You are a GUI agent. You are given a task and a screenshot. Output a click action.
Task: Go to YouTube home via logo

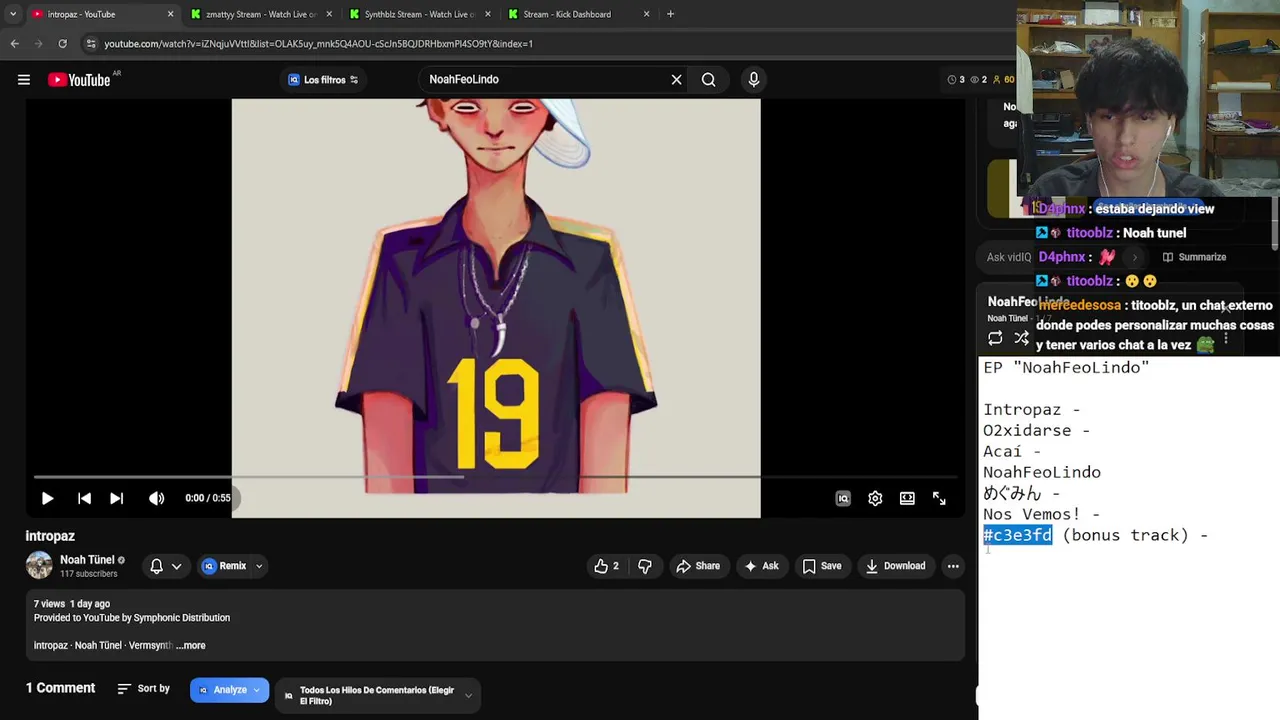pos(80,80)
